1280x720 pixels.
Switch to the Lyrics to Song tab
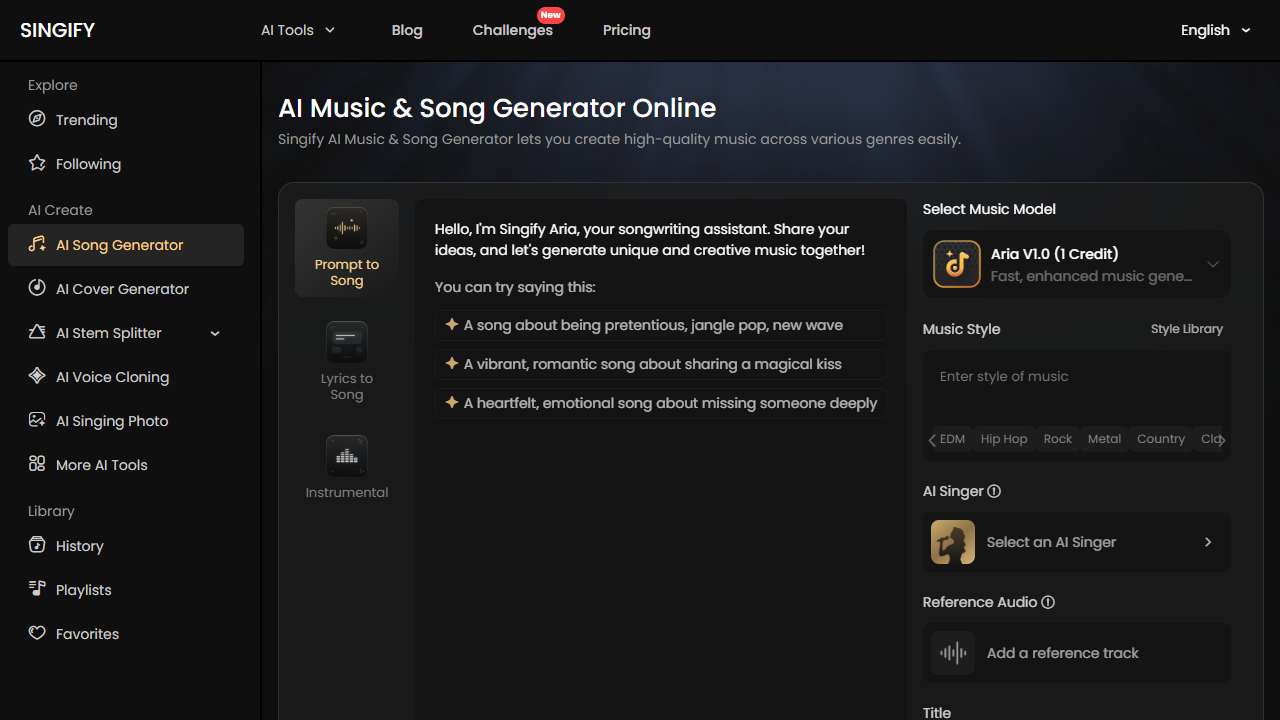347,362
